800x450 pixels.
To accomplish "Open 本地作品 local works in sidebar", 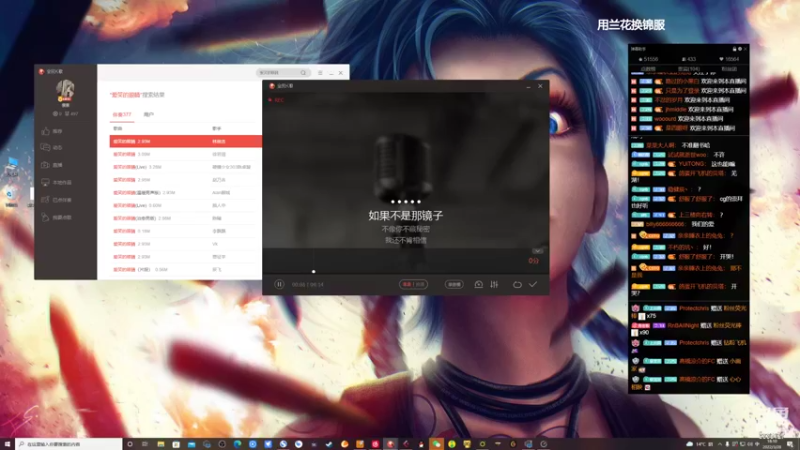I will (57, 182).
